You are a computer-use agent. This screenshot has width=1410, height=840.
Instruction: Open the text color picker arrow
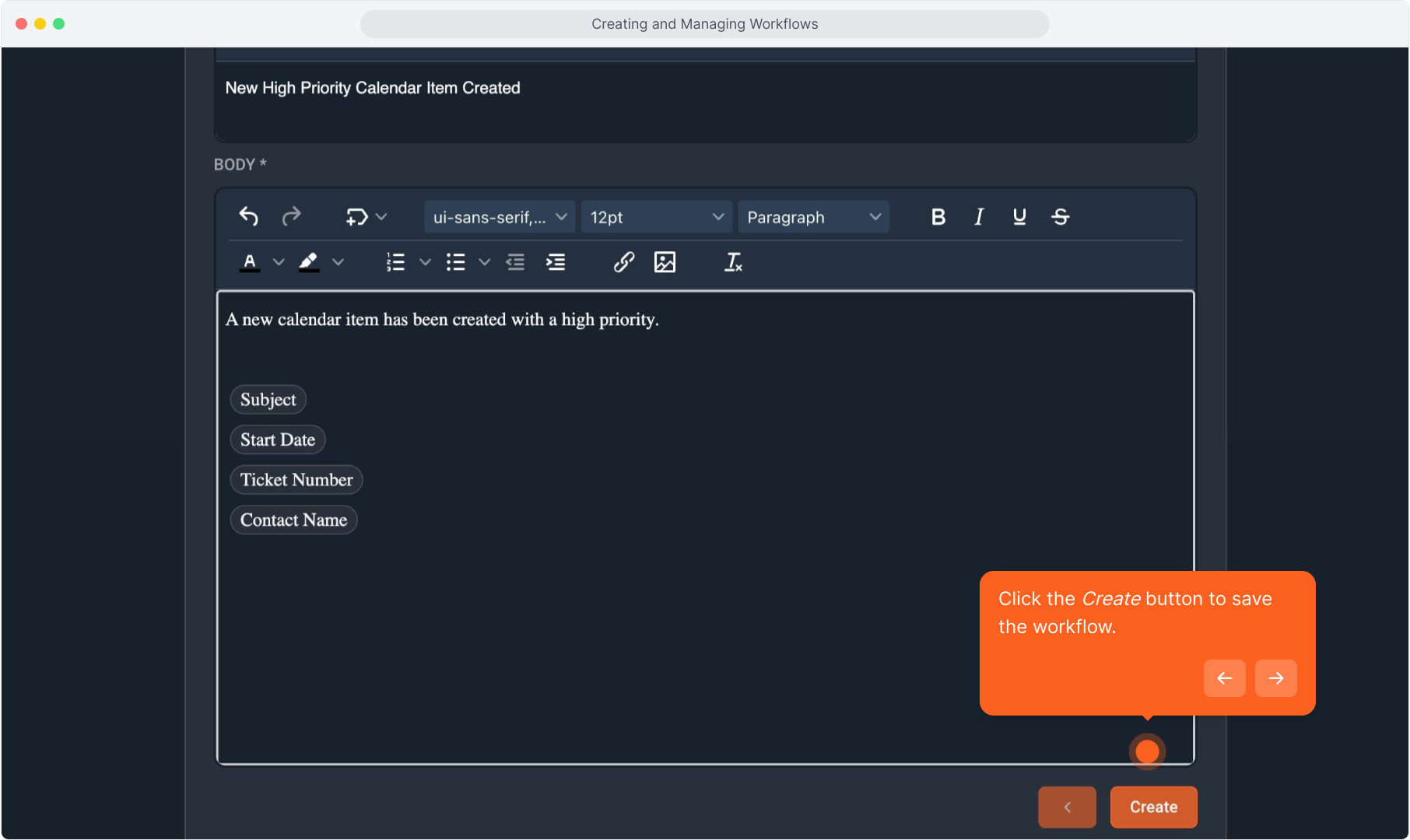coord(279,262)
